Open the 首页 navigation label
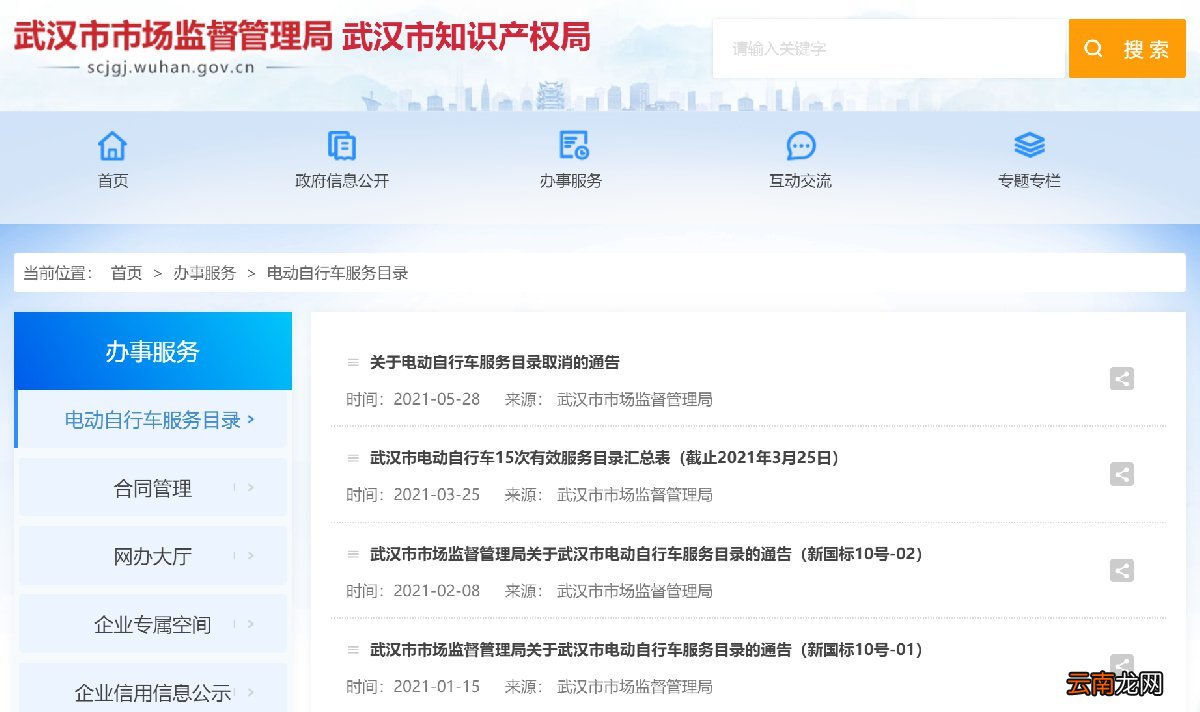Viewport: 1200px width, 712px height. click(x=113, y=181)
